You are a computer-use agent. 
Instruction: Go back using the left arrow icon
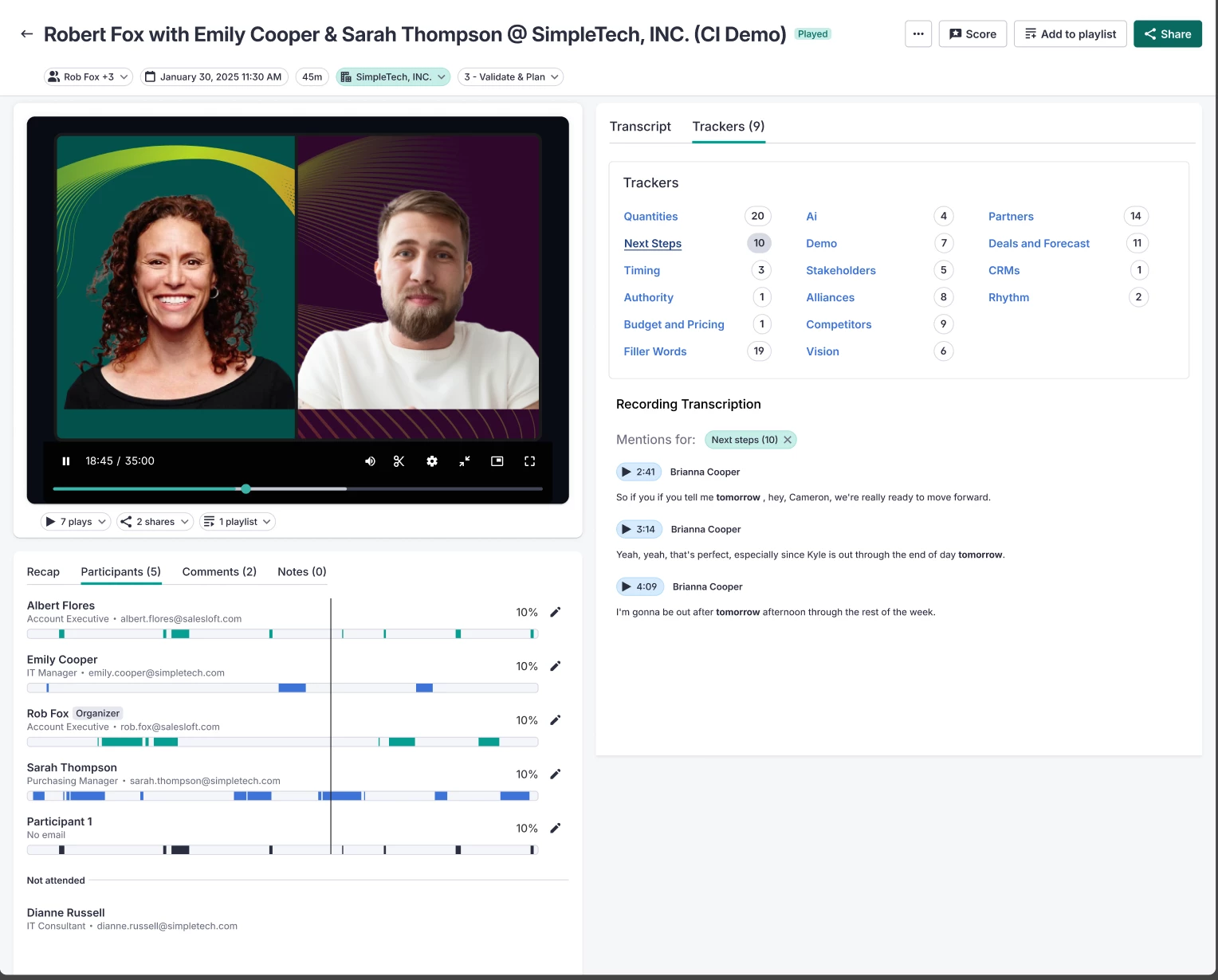tap(26, 34)
